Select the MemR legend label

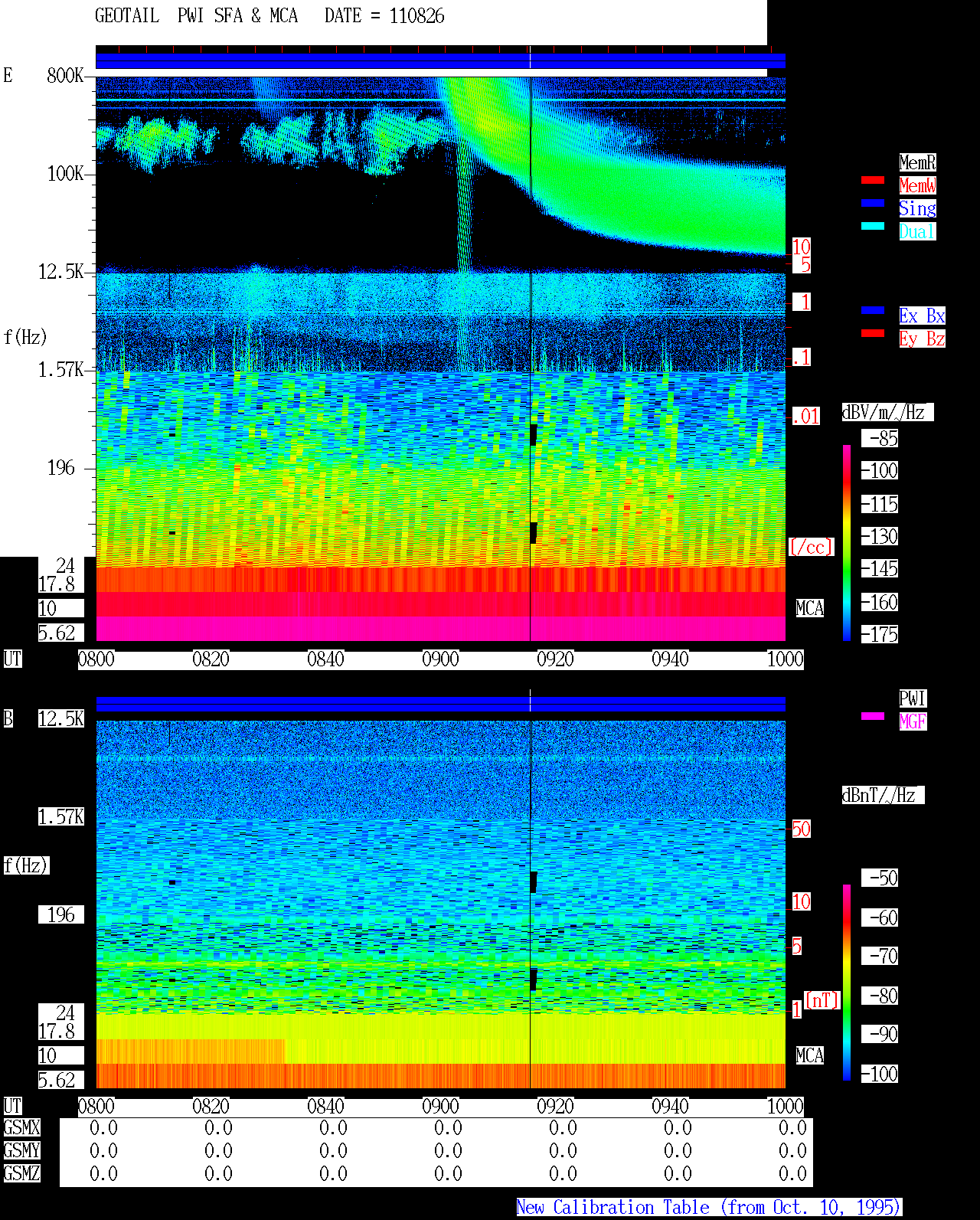pyautogui.click(x=917, y=162)
